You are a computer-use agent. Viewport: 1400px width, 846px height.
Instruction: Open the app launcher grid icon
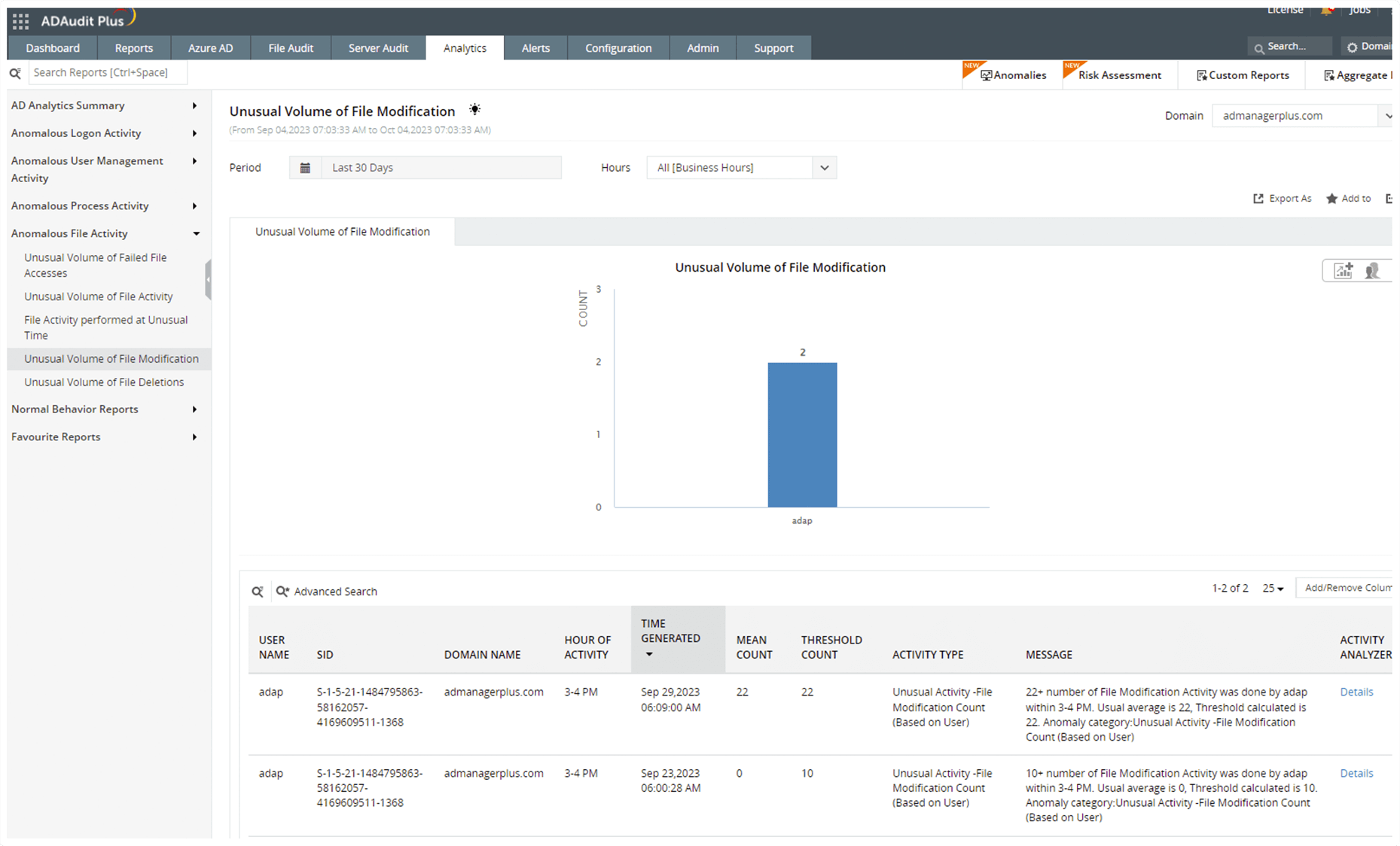(x=20, y=21)
